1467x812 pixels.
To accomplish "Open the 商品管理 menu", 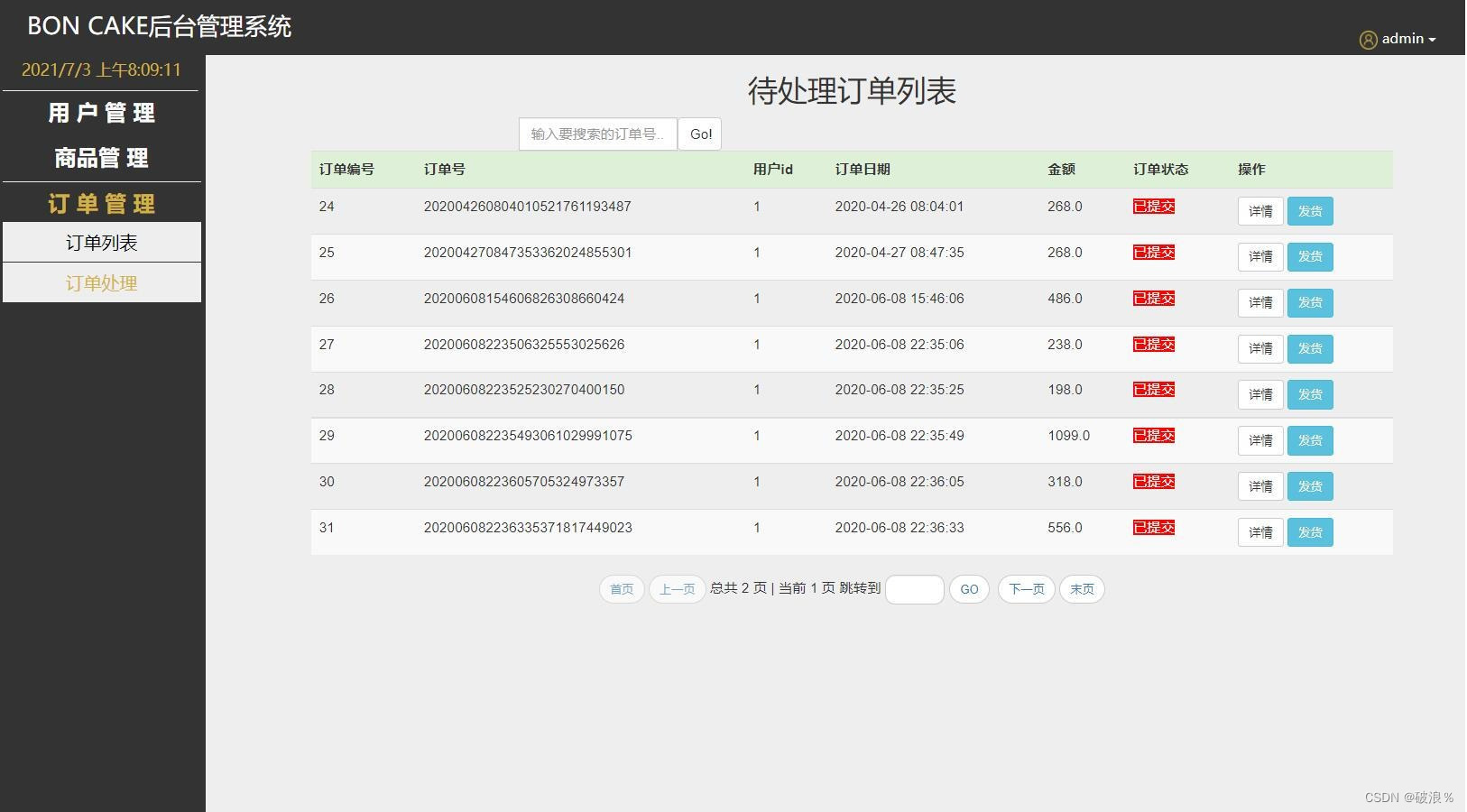I will point(102,157).
